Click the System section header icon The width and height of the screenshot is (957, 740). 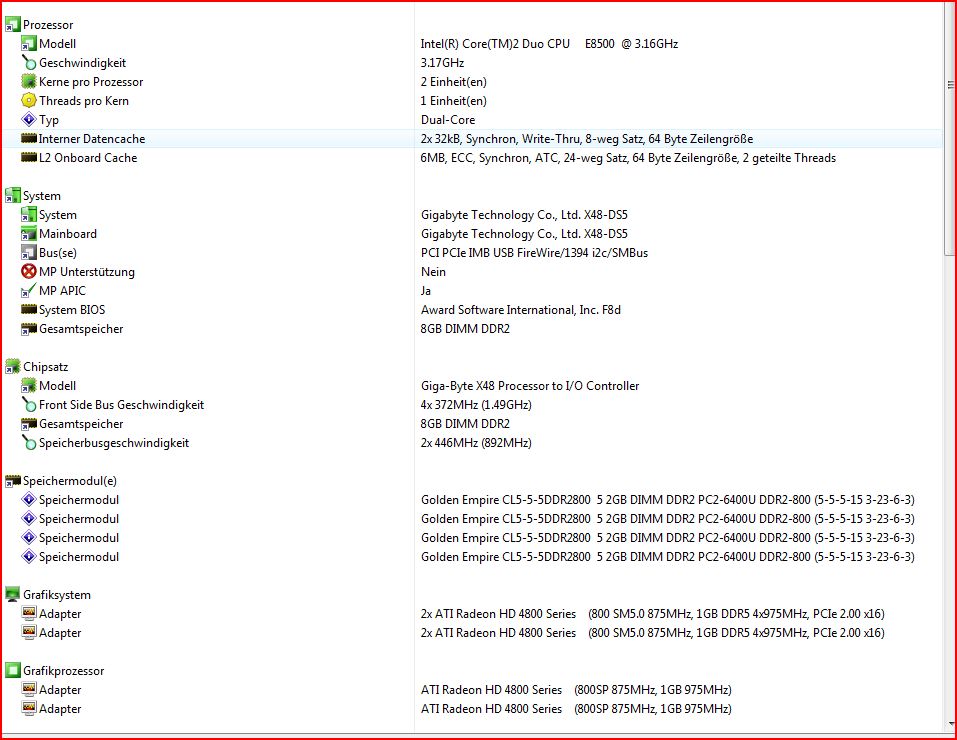(12, 195)
